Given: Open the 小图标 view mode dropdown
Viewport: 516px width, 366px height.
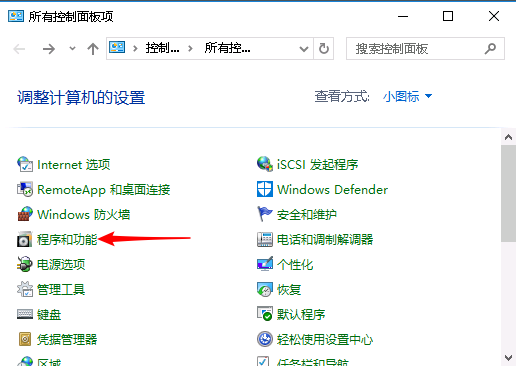Looking at the screenshot, I should pyautogui.click(x=407, y=97).
